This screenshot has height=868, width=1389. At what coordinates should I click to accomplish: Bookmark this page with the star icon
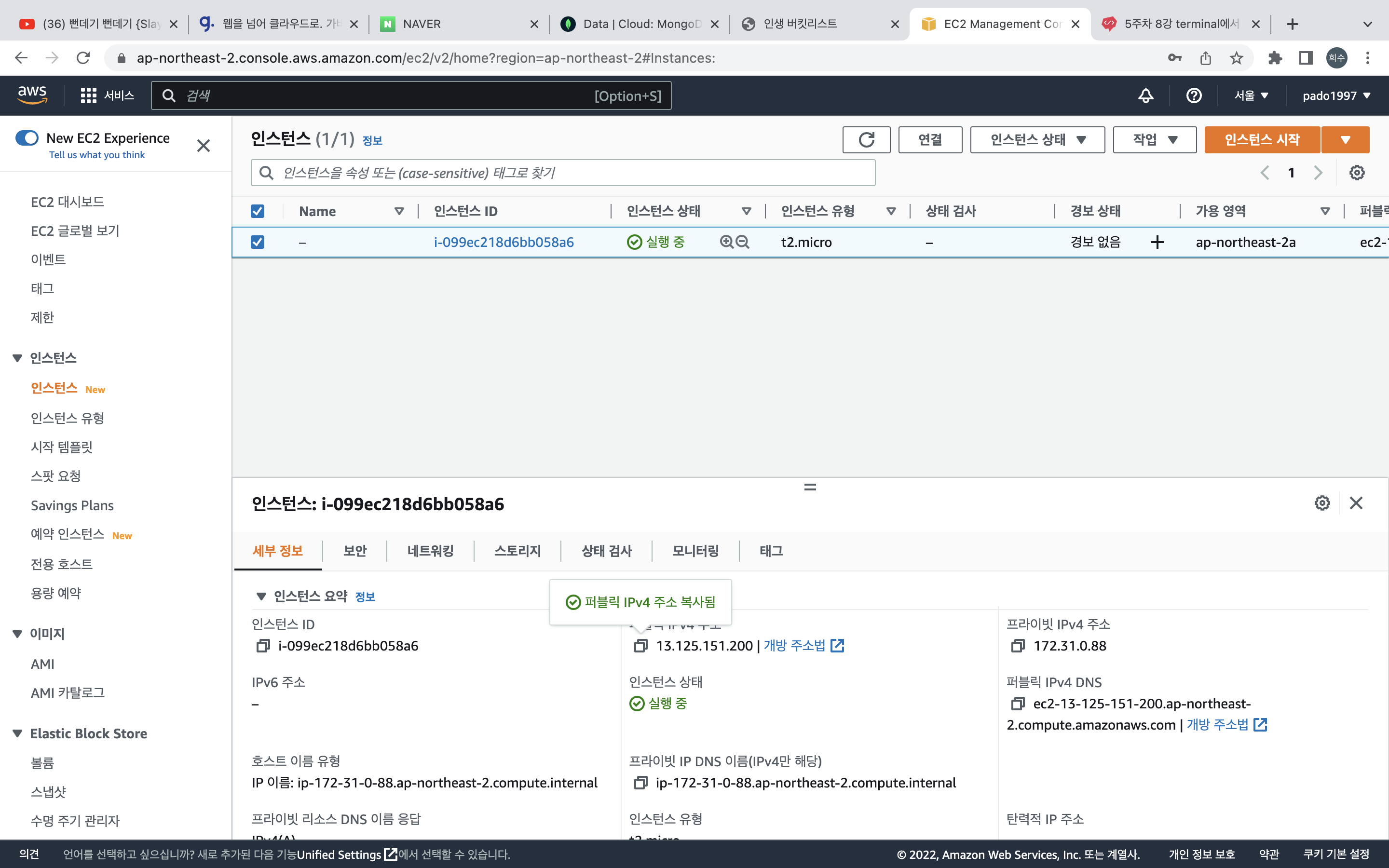[1236, 58]
